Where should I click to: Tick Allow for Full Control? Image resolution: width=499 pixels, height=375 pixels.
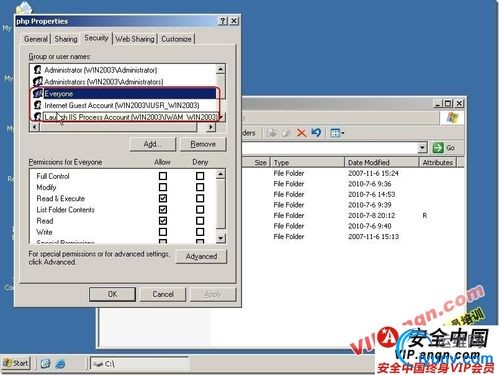coord(163,176)
